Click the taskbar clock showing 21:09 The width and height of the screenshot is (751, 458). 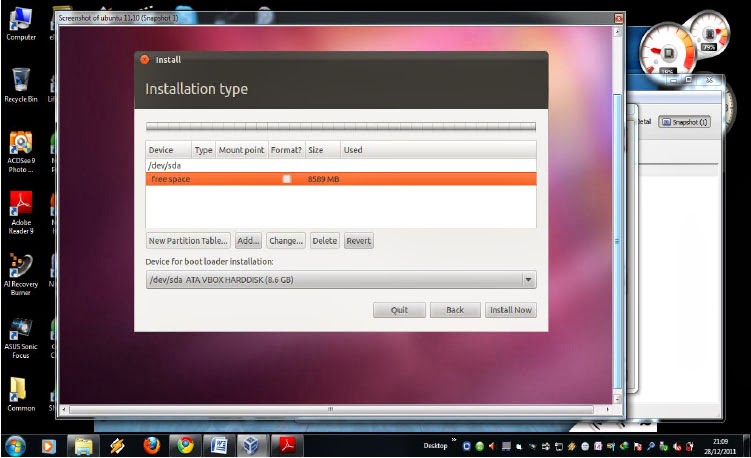(720, 446)
